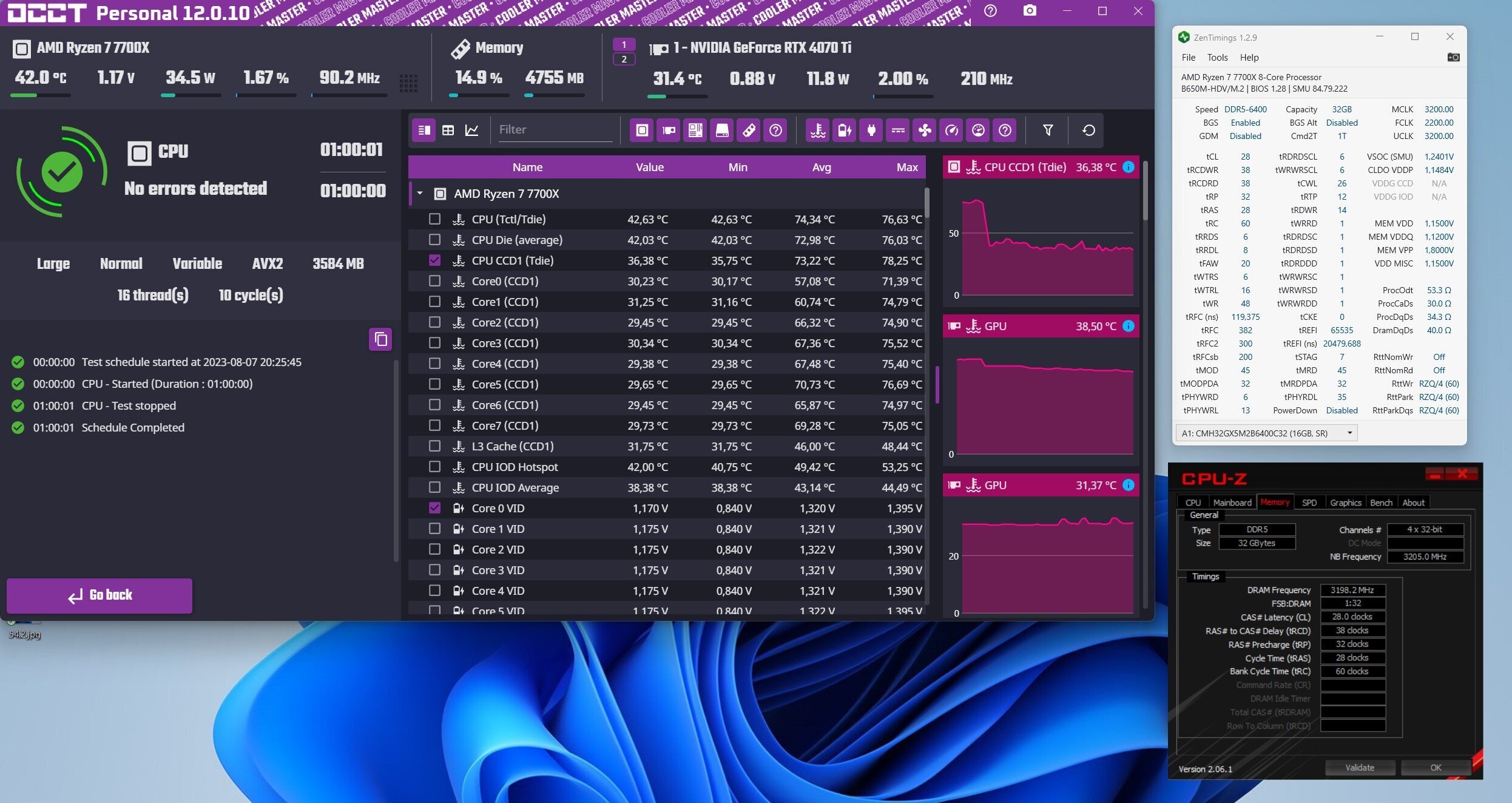Switch to the SPD tab in CPU-Z

pos(1309,503)
